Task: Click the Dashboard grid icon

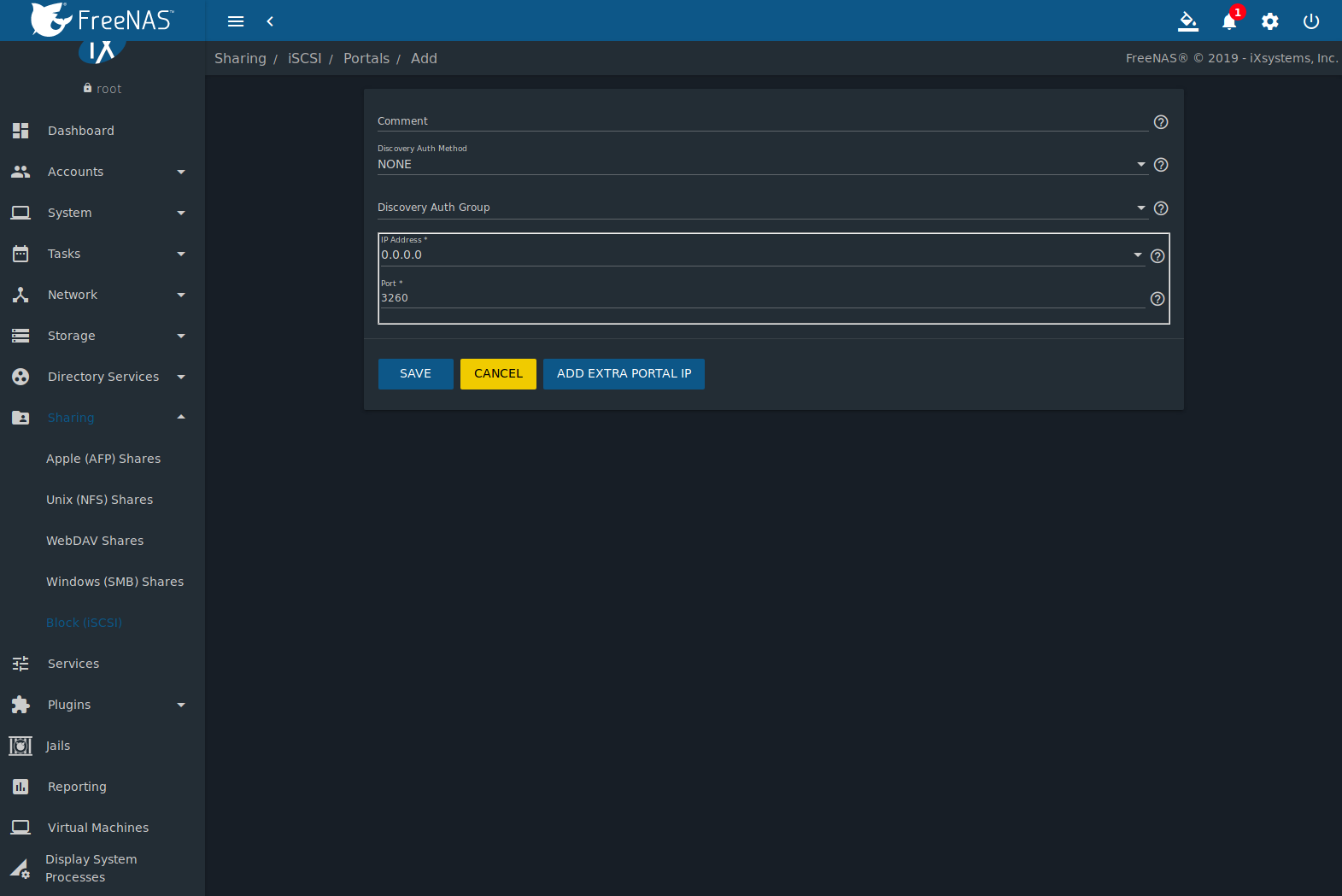Action: [x=21, y=131]
